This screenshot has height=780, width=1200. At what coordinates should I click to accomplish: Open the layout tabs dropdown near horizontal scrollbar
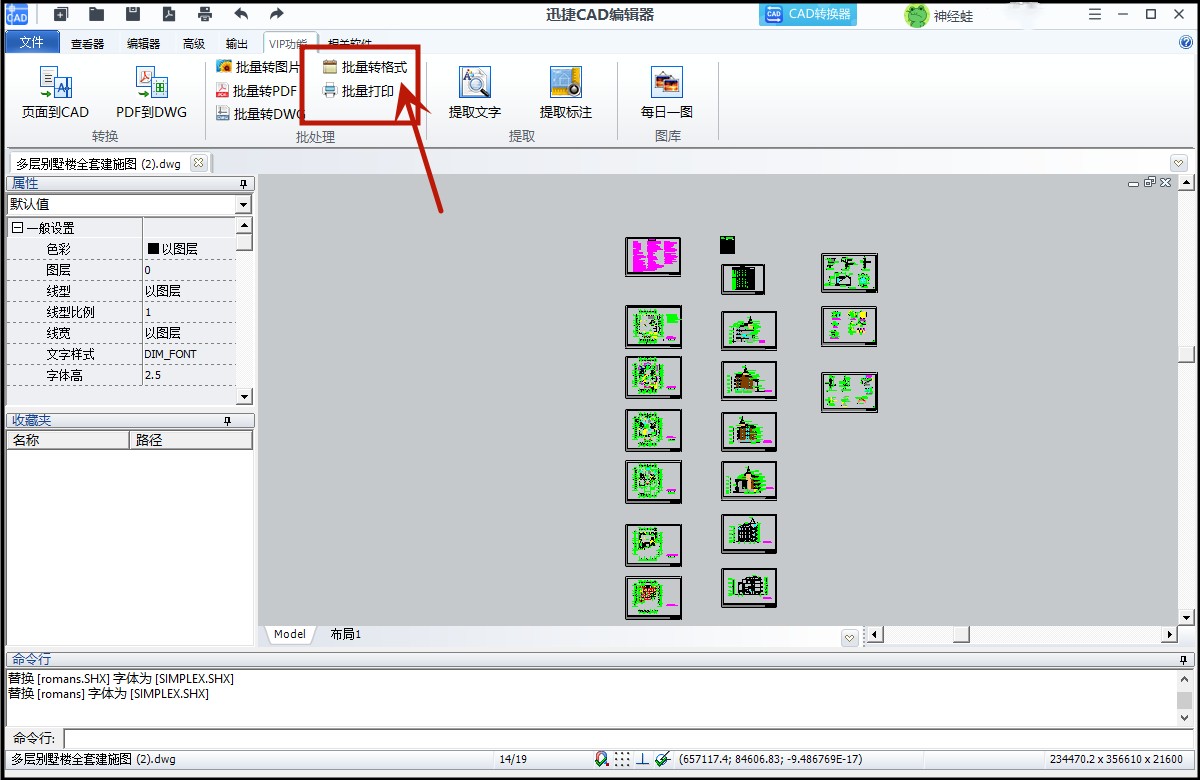[849, 637]
